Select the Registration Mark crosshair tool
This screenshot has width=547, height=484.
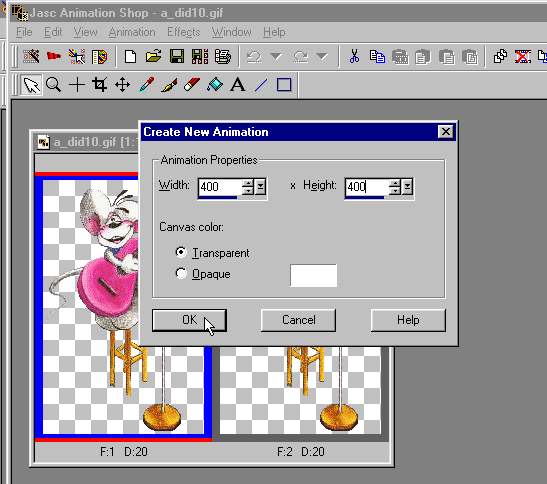point(77,85)
